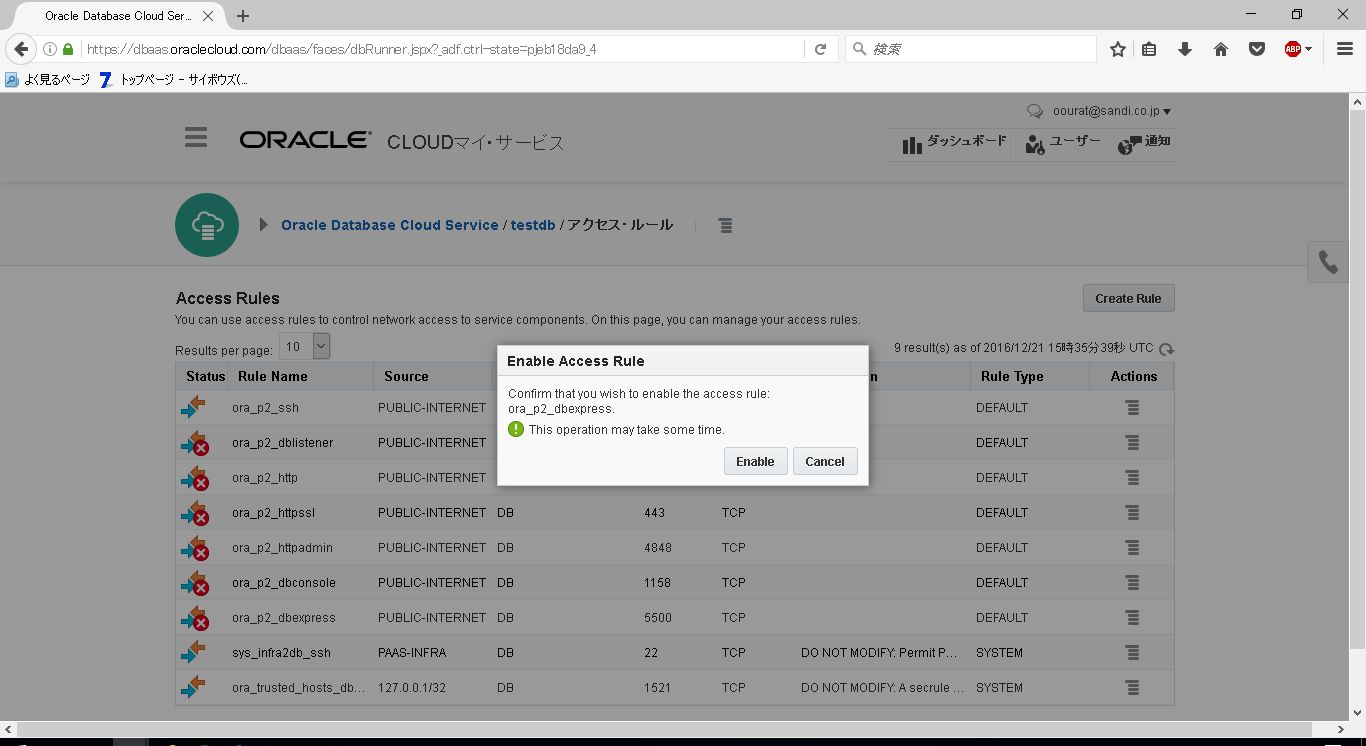Viewport: 1366px width, 746px height.
Task: Click the disabled status icon for ora_p2_dblistener
Action: coord(195,443)
